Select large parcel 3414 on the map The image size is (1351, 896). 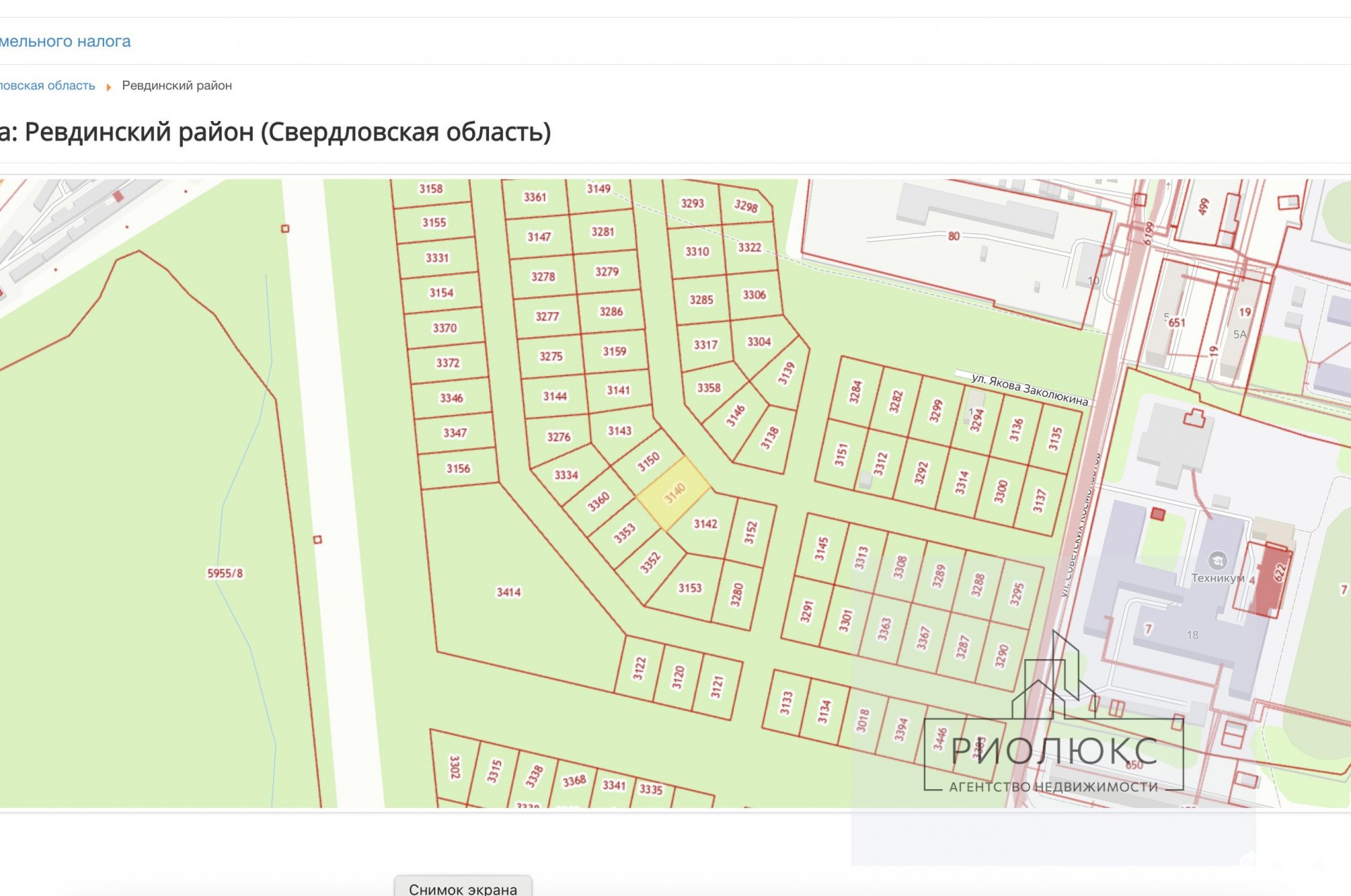(509, 592)
